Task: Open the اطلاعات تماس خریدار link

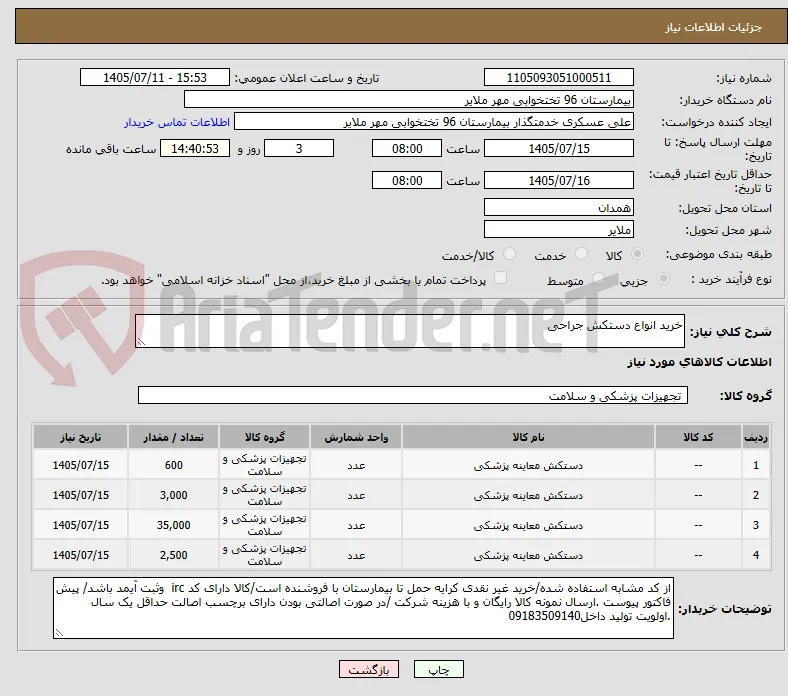Action: [177, 122]
